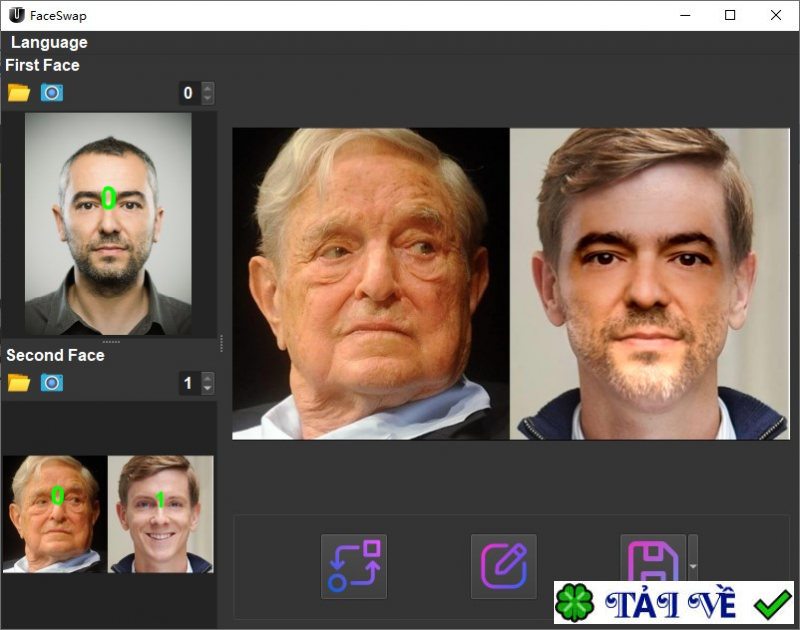Click the swapped face result preview image
This screenshot has width=800, height=630.
coord(649,284)
